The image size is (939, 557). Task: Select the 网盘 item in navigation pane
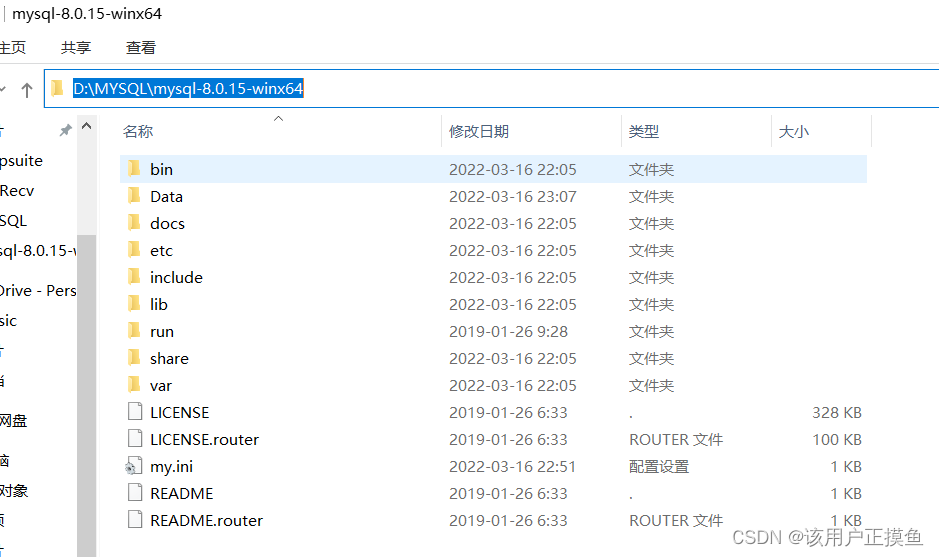(13, 420)
